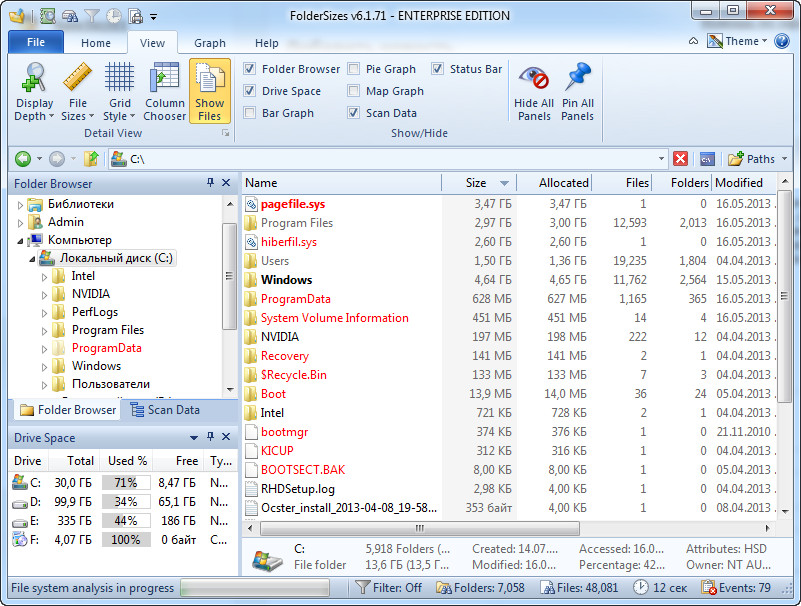
Task: Expand the NVIDIA folder in tree
Action: pos(44,295)
